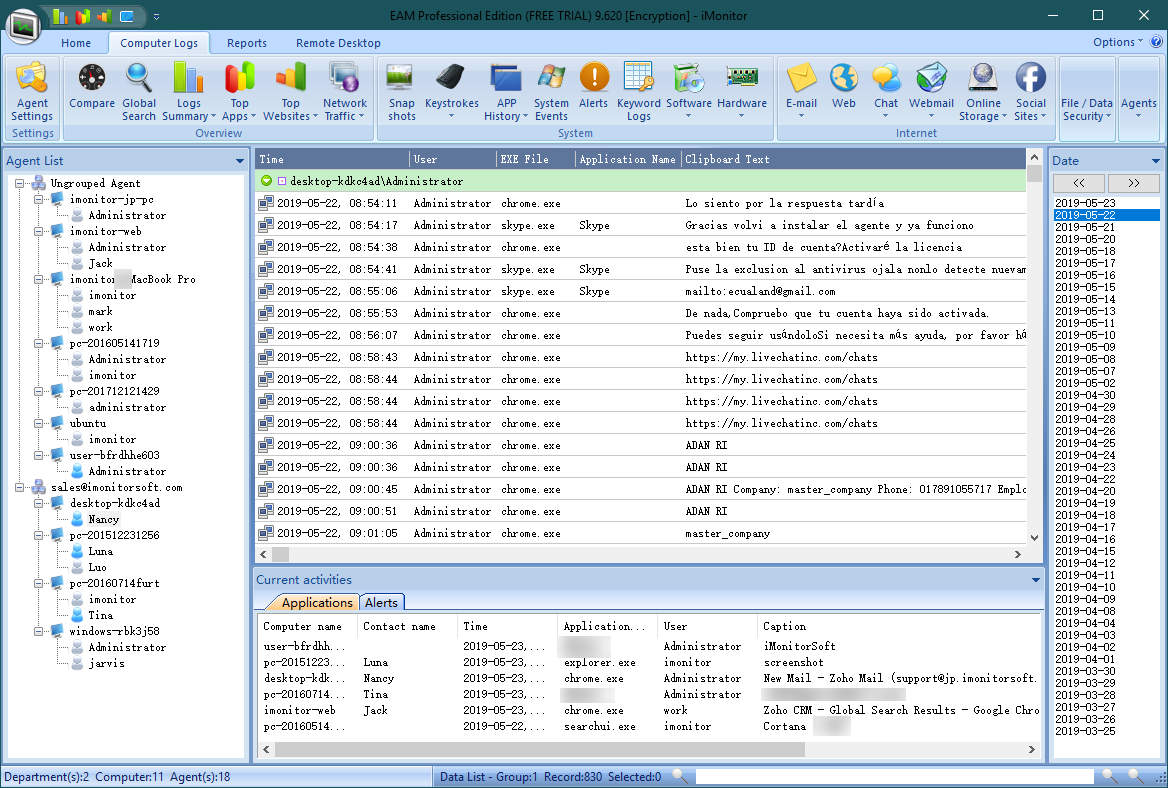Go to earlier dates with << button
Screen dimensions: 1168x788
[x=1079, y=182]
